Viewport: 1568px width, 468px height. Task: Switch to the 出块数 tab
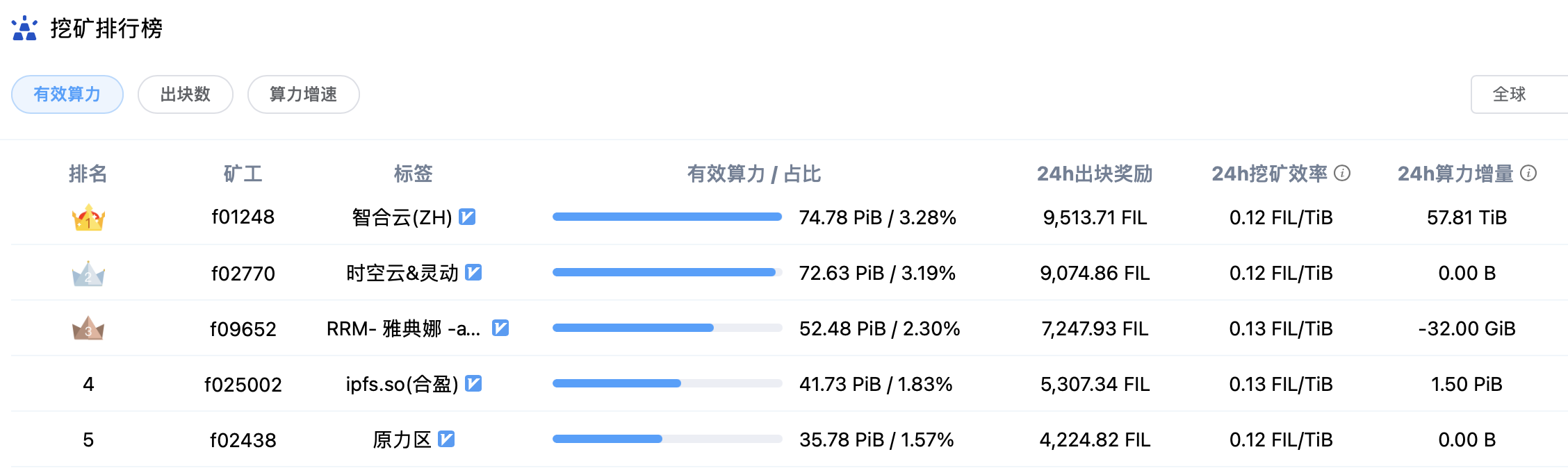tap(186, 94)
